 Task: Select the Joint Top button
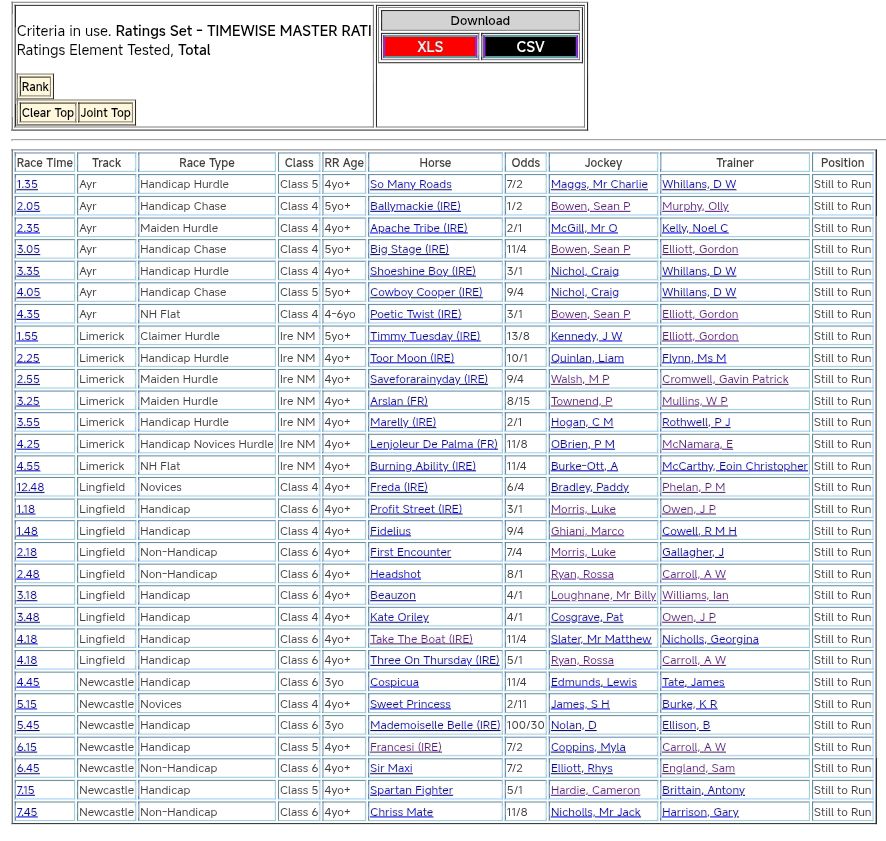(x=106, y=113)
